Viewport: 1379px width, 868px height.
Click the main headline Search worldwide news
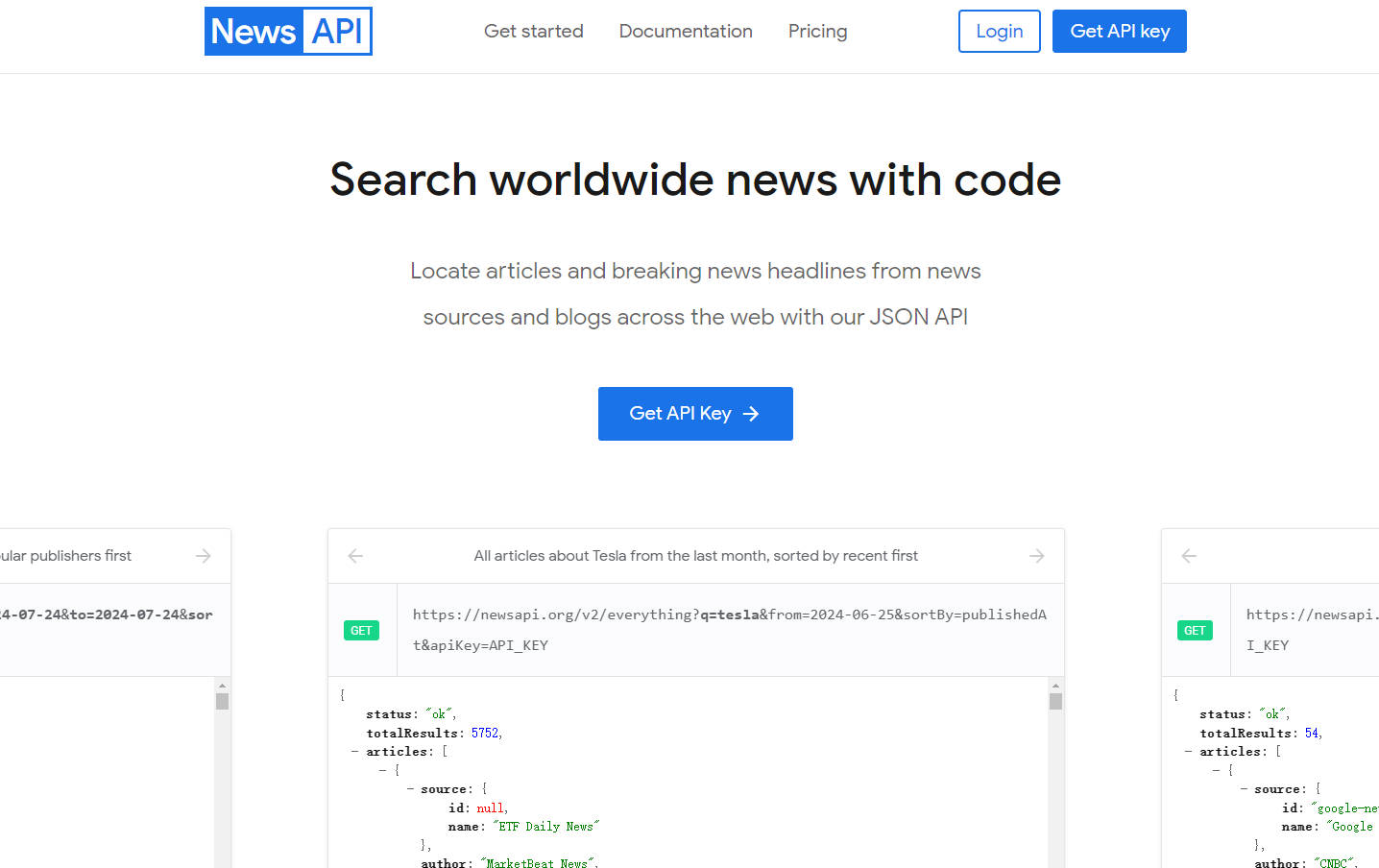point(695,180)
